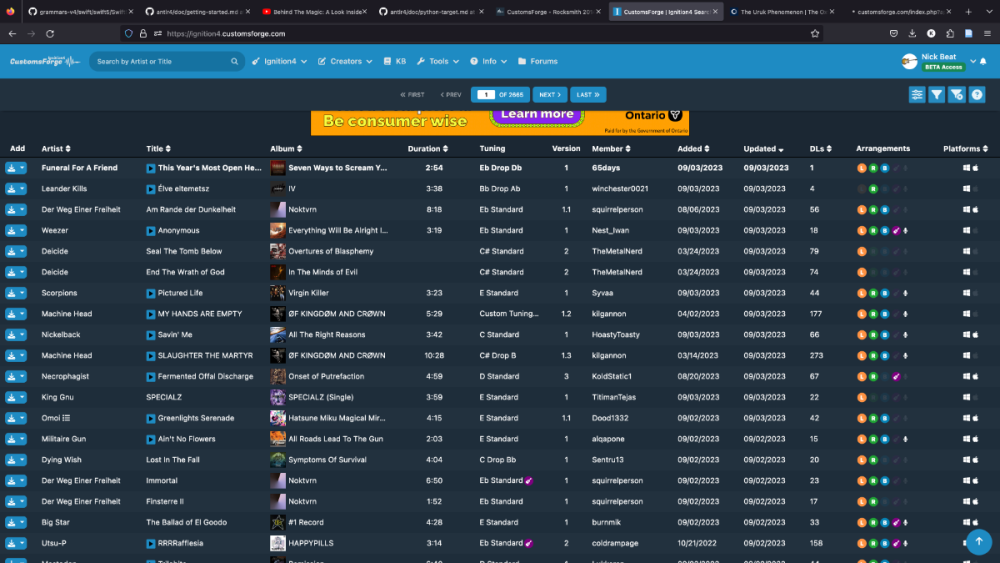This screenshot has height=563, width=1000.
Task: Download the King Gnu song
Action: [11, 397]
